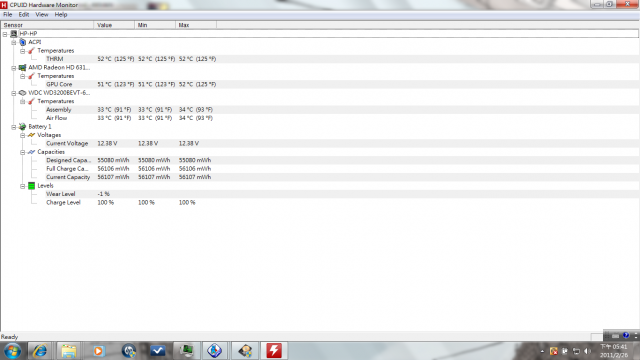This screenshot has width=640, height=360.
Task: Click the network tray icon
Action: pos(576,351)
